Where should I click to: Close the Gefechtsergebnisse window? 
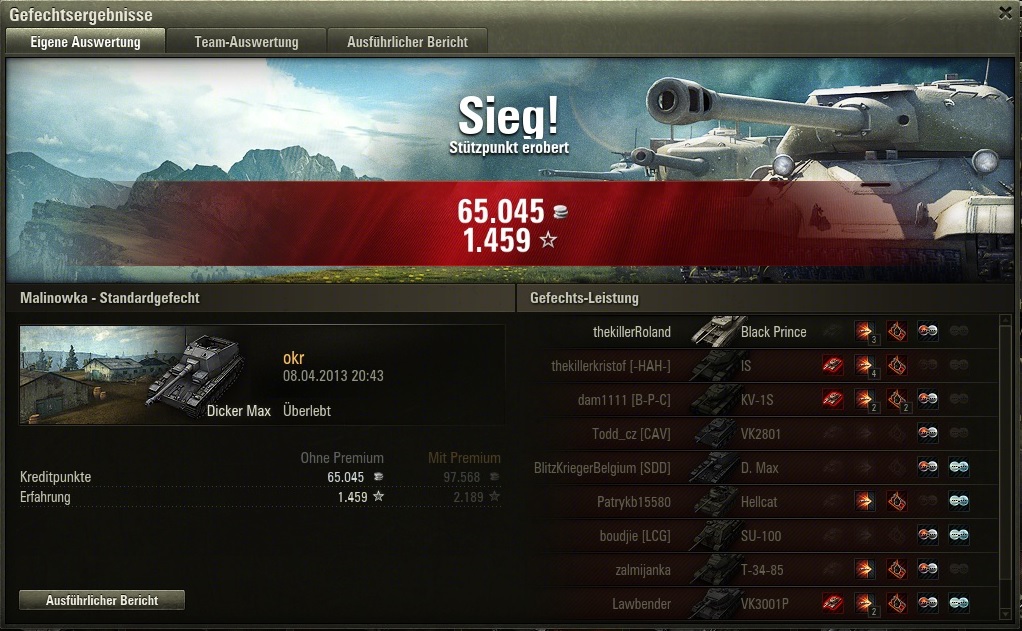[x=1006, y=12]
